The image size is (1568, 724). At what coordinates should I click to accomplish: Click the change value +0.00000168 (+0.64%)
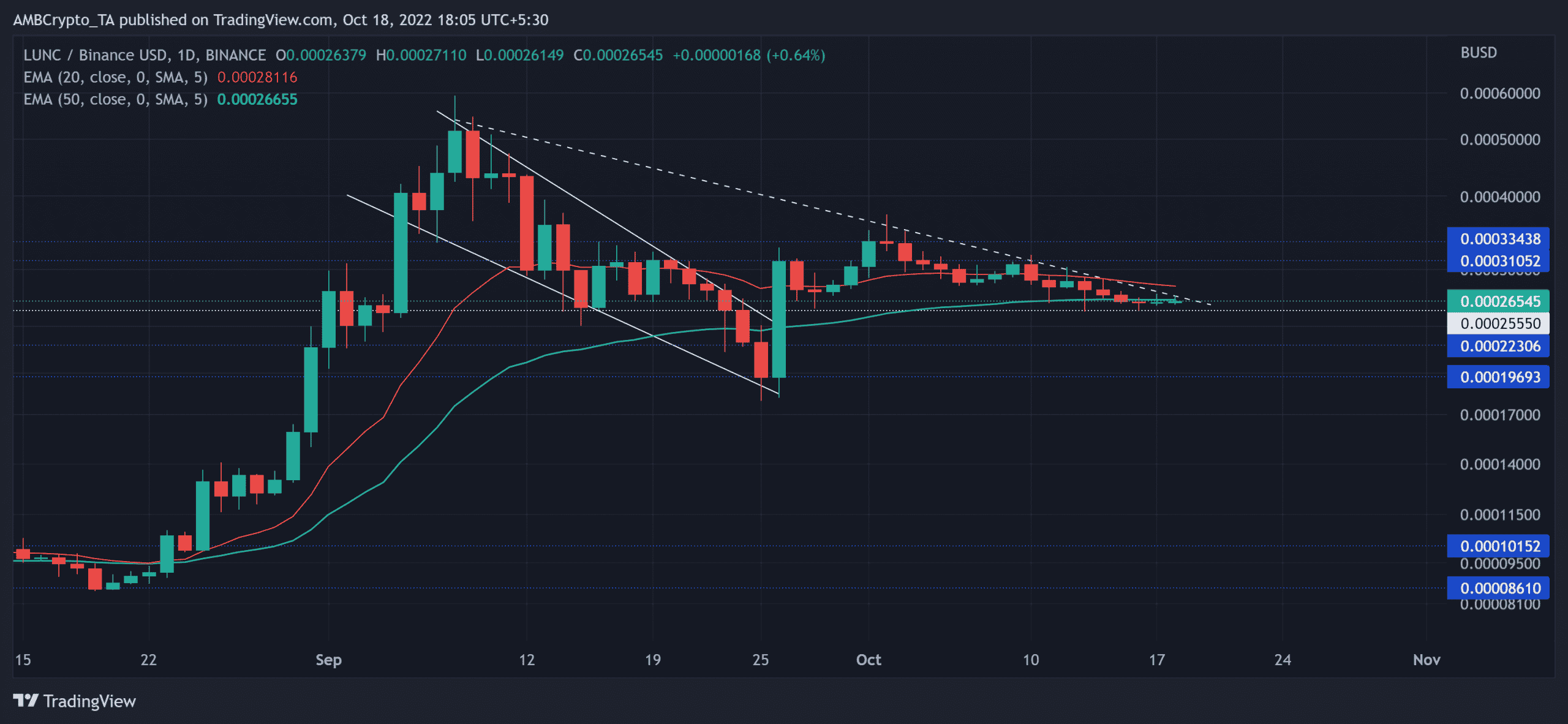tap(749, 55)
